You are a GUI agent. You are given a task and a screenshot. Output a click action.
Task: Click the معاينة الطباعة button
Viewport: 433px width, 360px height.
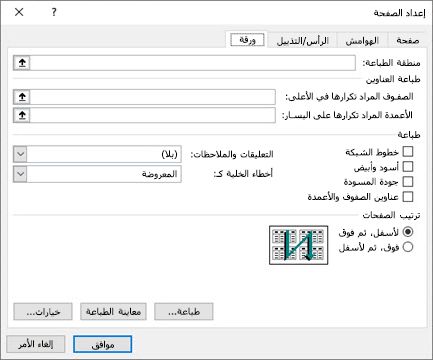pos(113,312)
